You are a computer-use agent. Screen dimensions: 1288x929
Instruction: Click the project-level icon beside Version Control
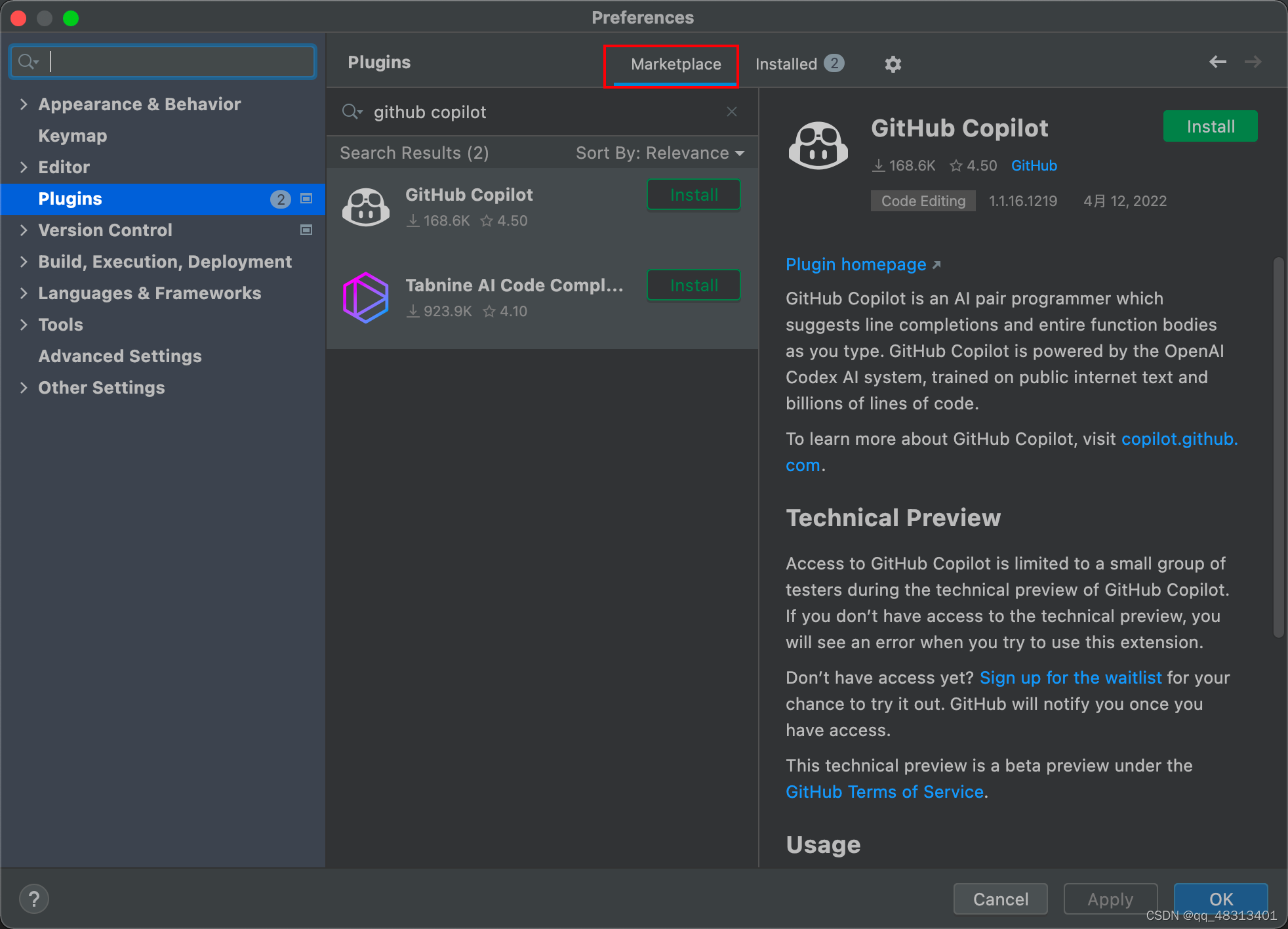point(306,230)
